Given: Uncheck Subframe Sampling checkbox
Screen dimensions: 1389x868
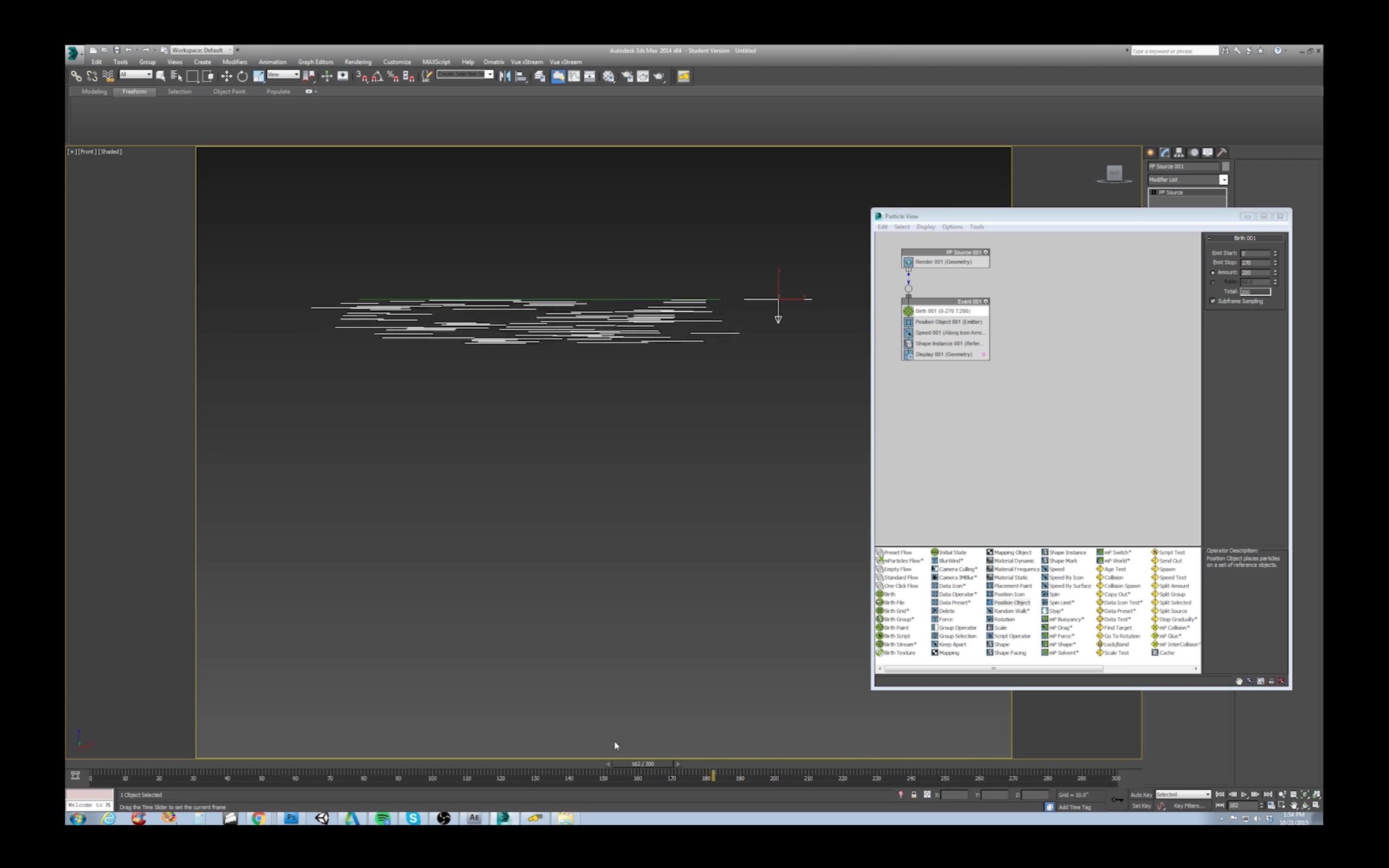Looking at the screenshot, I should coord(1213,301).
